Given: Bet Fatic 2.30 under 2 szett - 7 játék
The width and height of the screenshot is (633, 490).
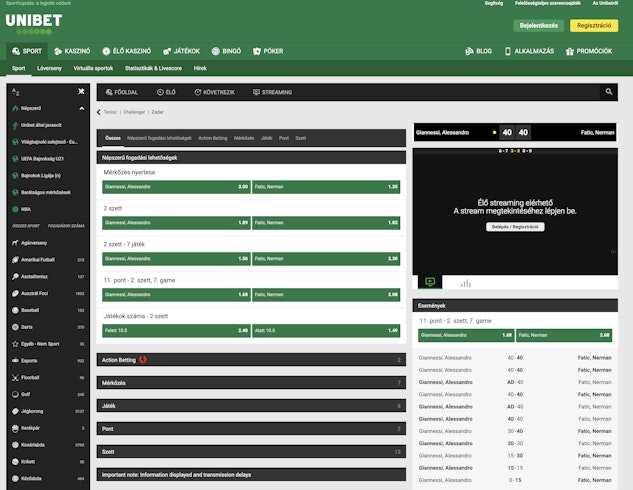Looking at the screenshot, I should tap(326, 259).
